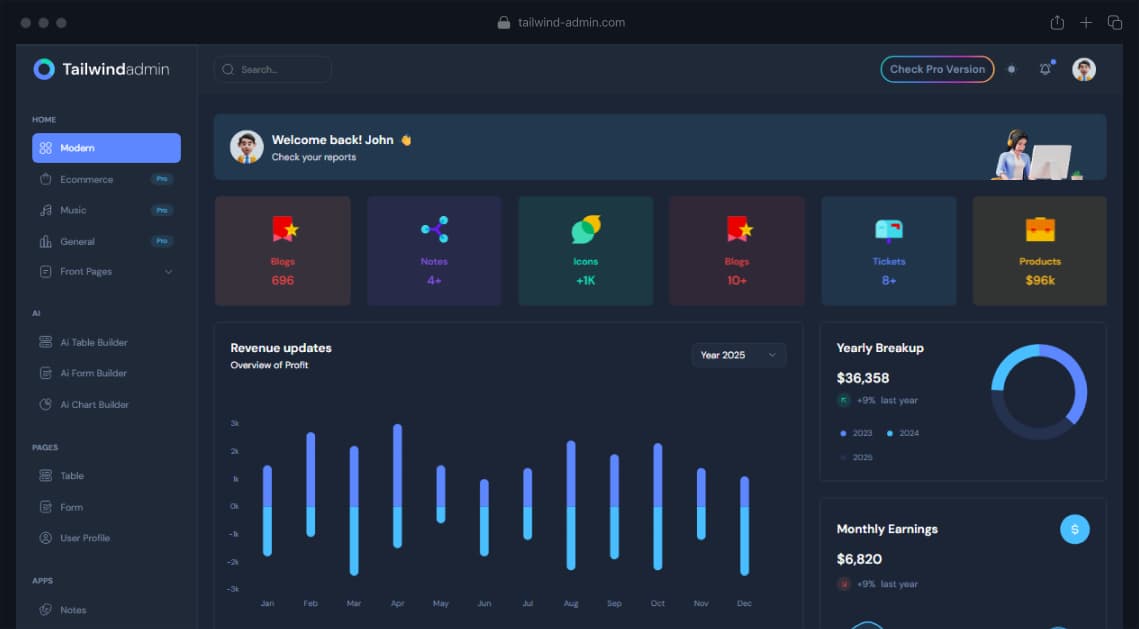1139x629 pixels.
Task: Click the notification bell icon
Action: pyautogui.click(x=1045, y=69)
